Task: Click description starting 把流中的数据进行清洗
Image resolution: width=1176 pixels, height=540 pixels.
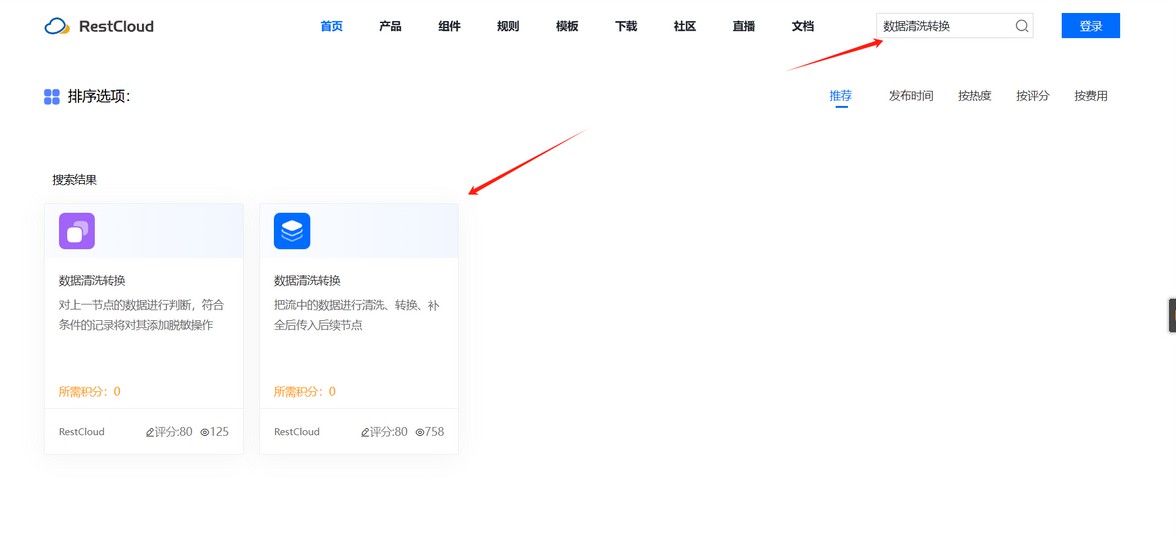Action: pos(356,315)
